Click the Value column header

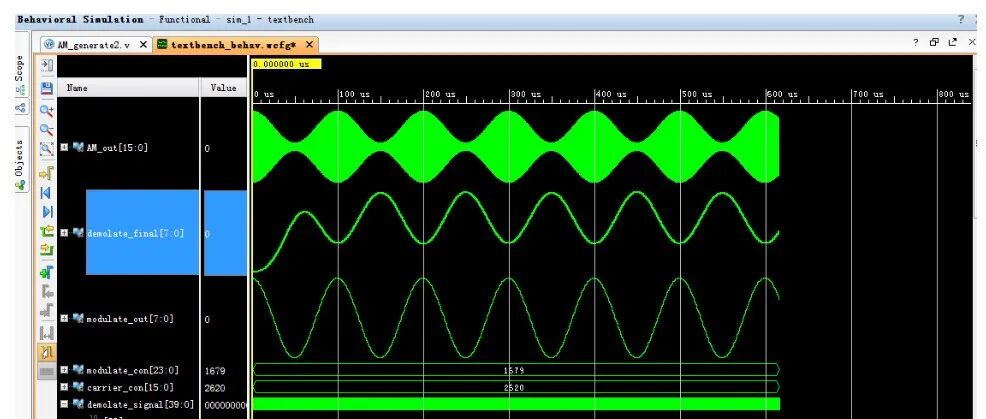(224, 88)
